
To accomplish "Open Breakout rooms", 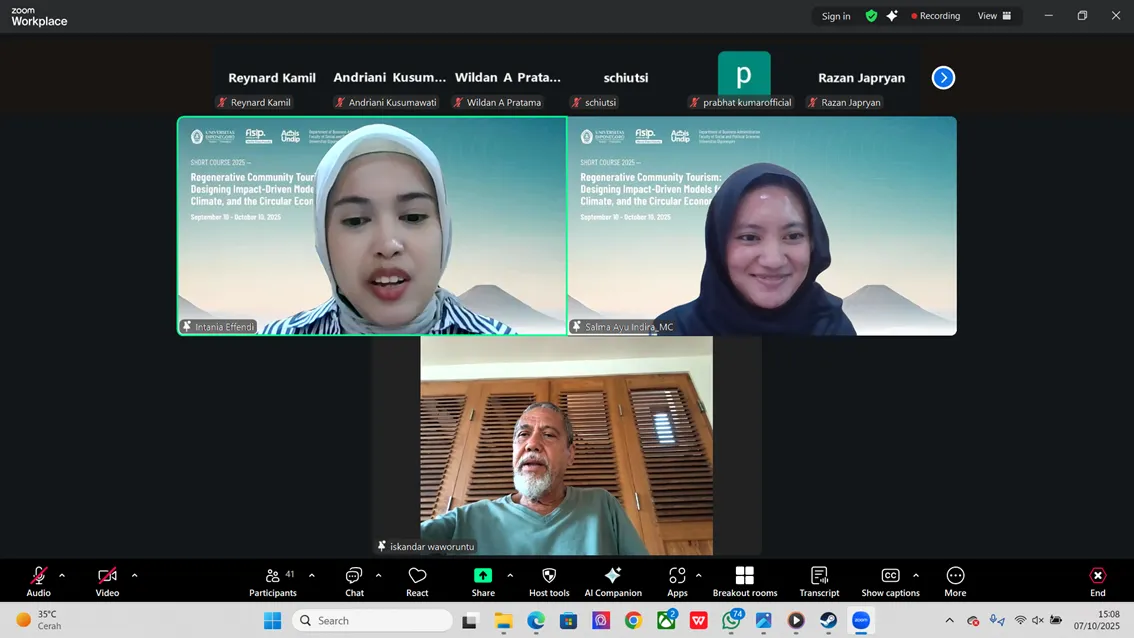I will (x=744, y=581).
